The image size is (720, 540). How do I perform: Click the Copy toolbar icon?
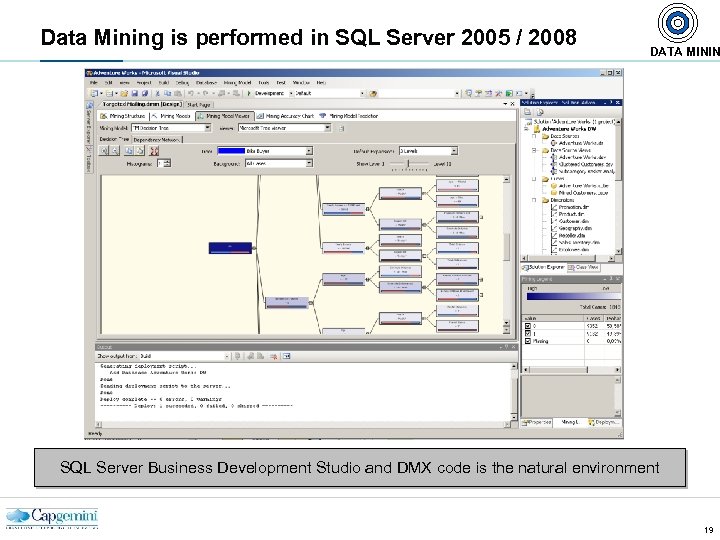tap(167, 94)
